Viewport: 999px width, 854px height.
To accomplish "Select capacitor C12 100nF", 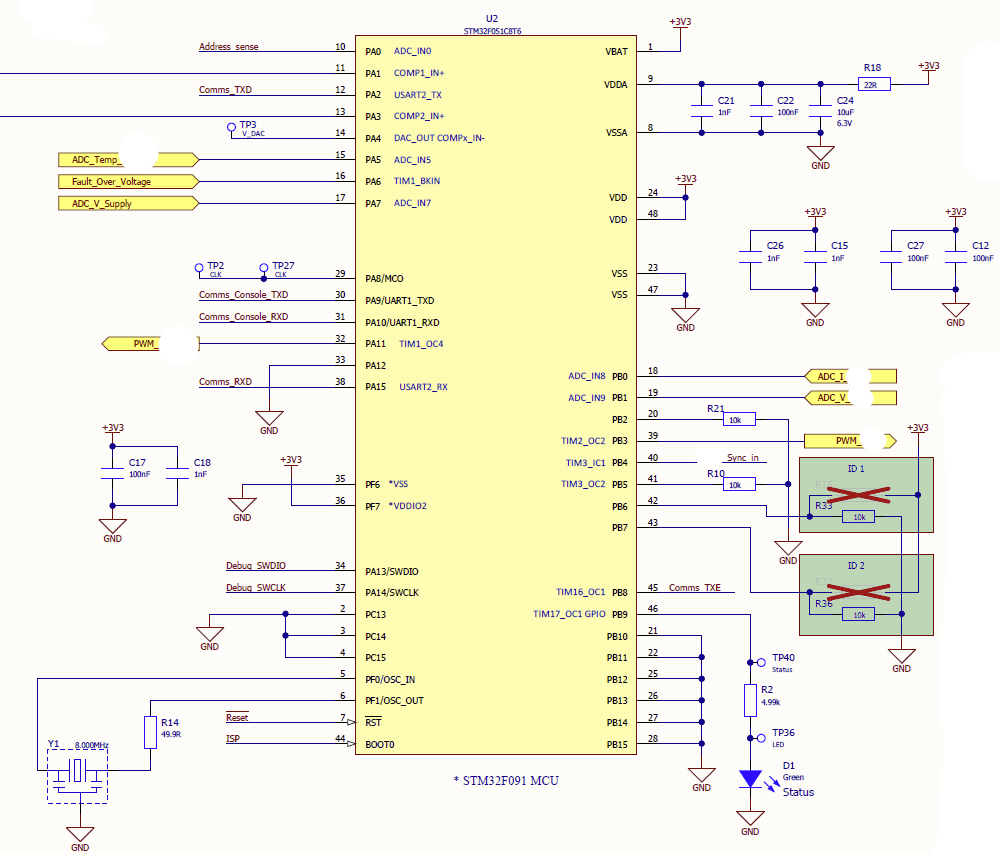I will [956, 257].
